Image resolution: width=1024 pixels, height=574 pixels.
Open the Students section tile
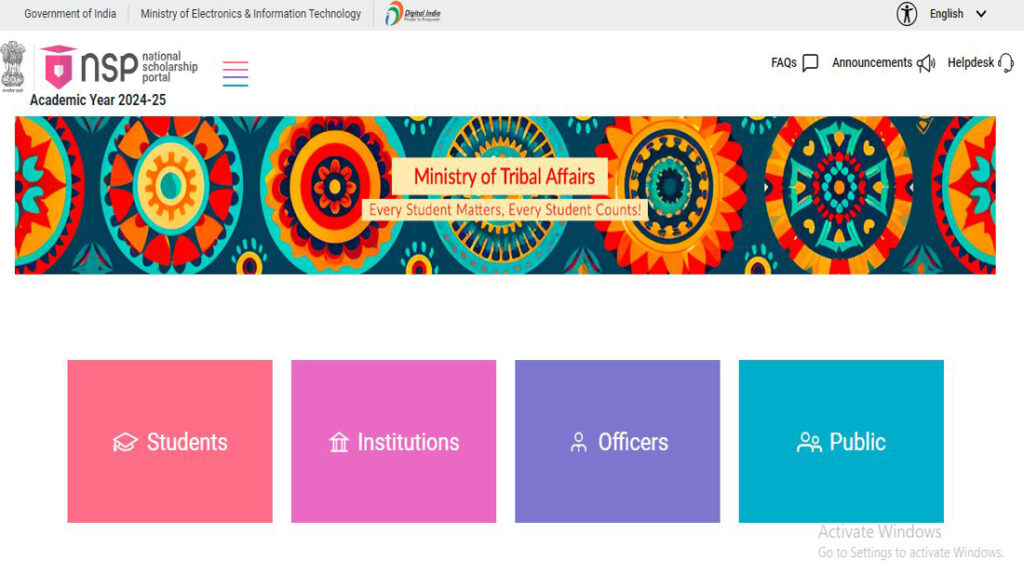(x=170, y=441)
